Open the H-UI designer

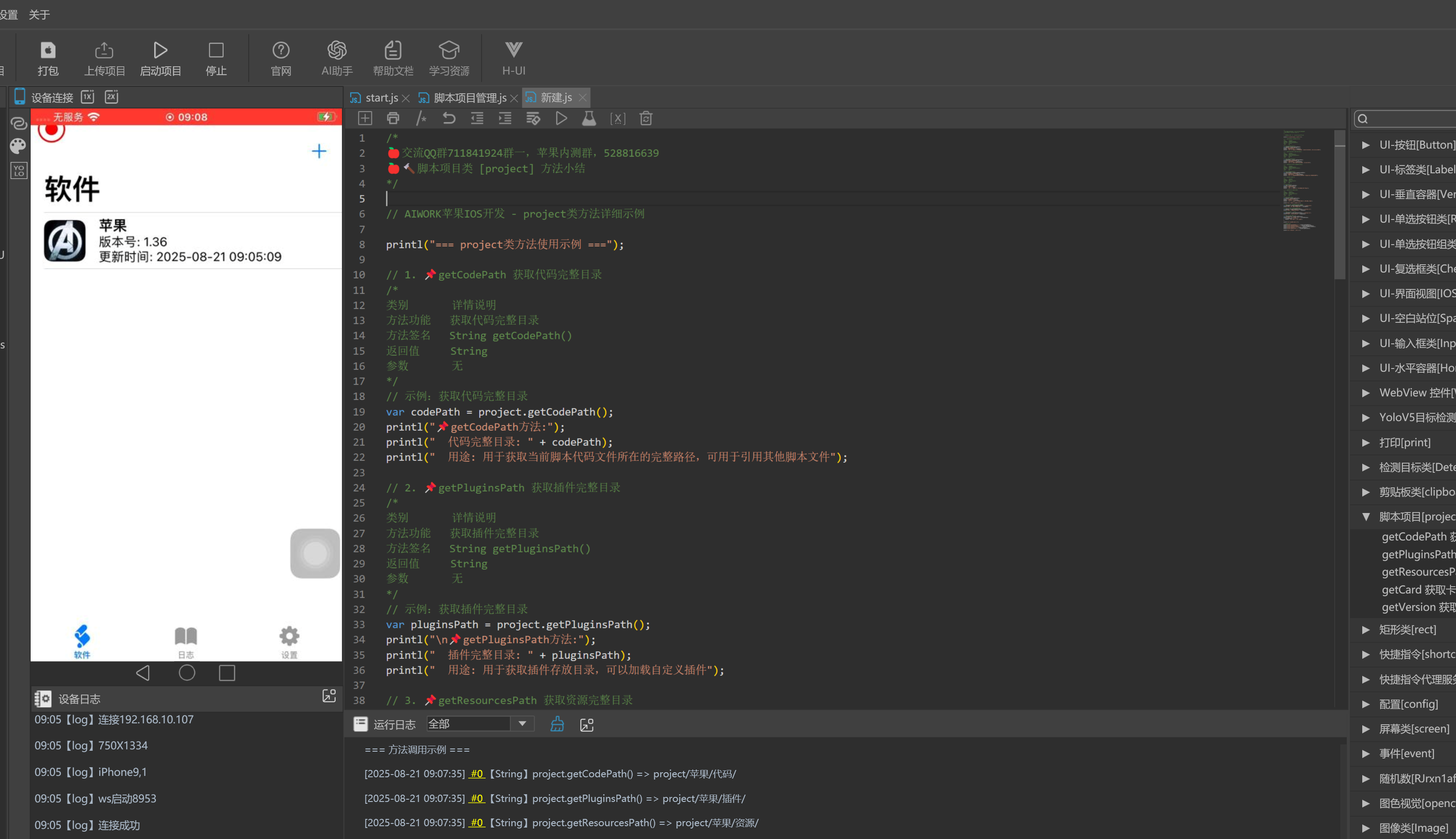coord(514,58)
